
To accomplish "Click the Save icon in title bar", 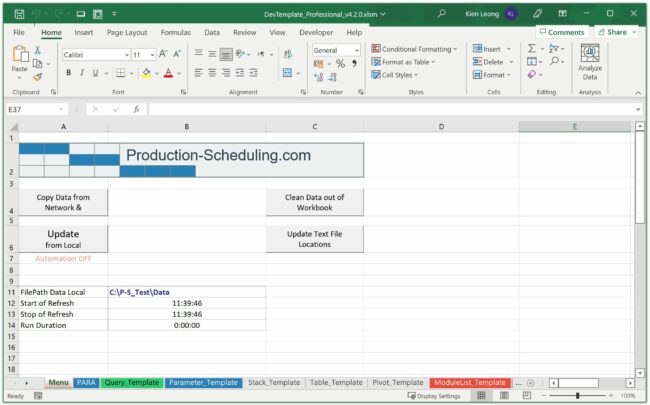I will click(x=19, y=14).
